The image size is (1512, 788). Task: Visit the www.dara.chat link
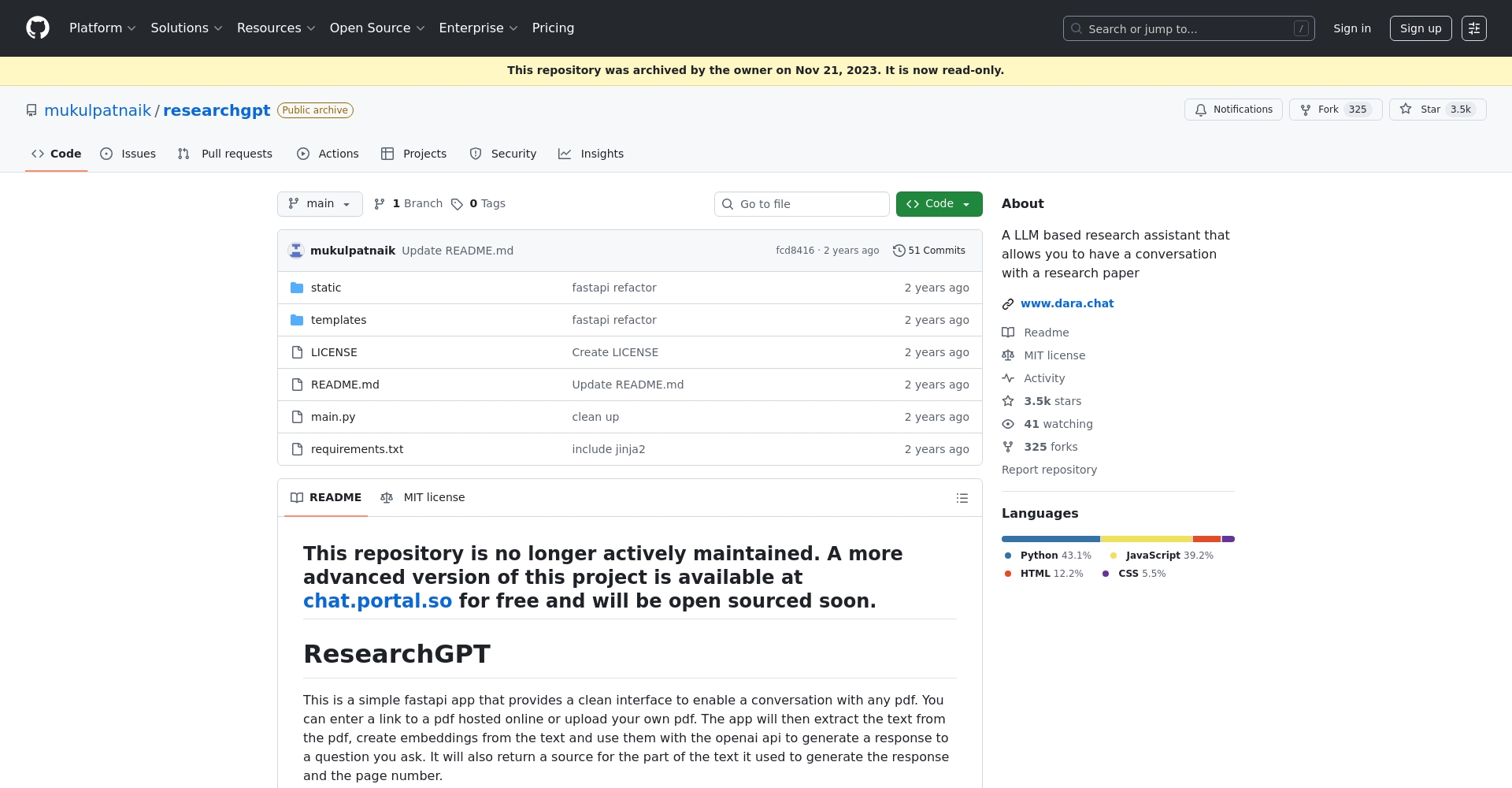(1067, 303)
